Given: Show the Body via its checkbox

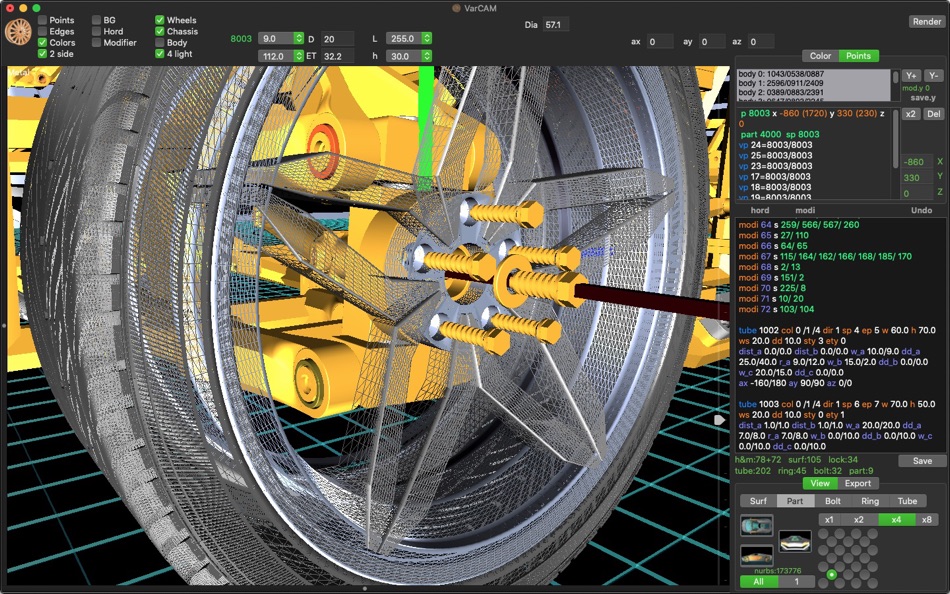Looking at the screenshot, I should point(160,42).
